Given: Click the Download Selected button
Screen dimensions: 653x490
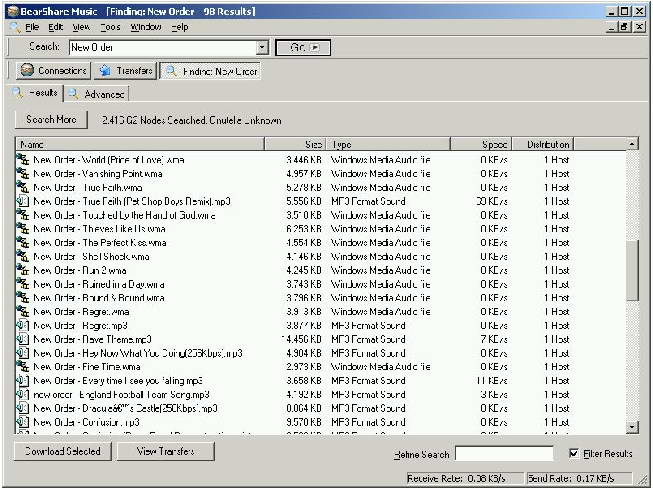Looking at the screenshot, I should point(63,451).
